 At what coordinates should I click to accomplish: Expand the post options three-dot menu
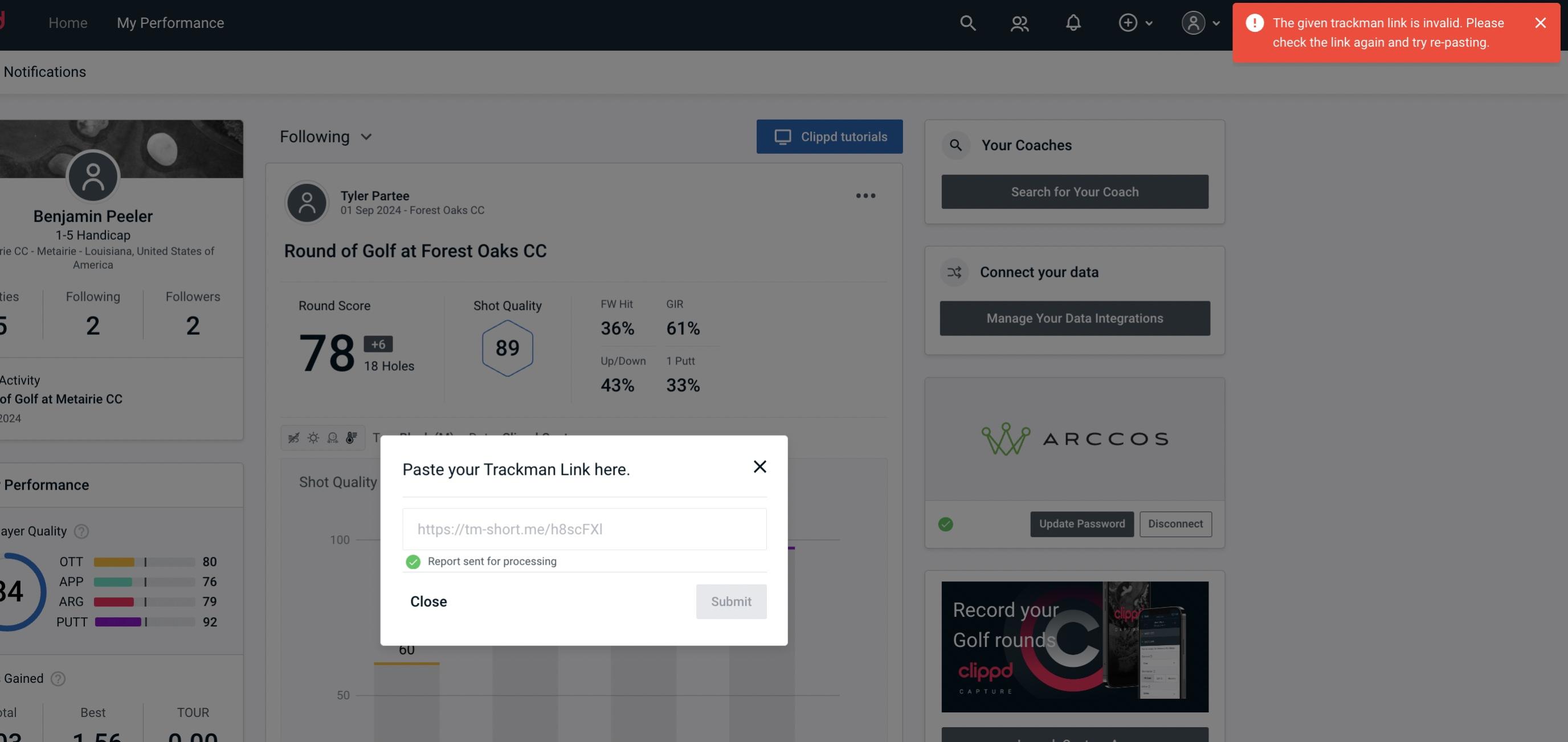[x=865, y=195]
